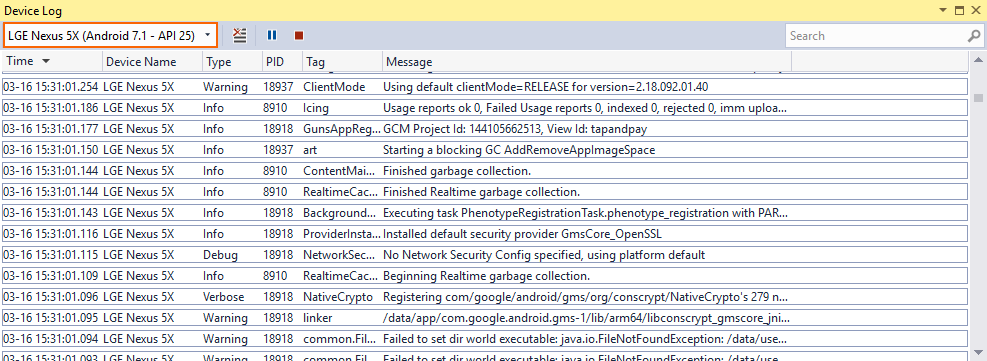Sort by the Device Name column
This screenshot has height=361, width=987.
[152, 62]
